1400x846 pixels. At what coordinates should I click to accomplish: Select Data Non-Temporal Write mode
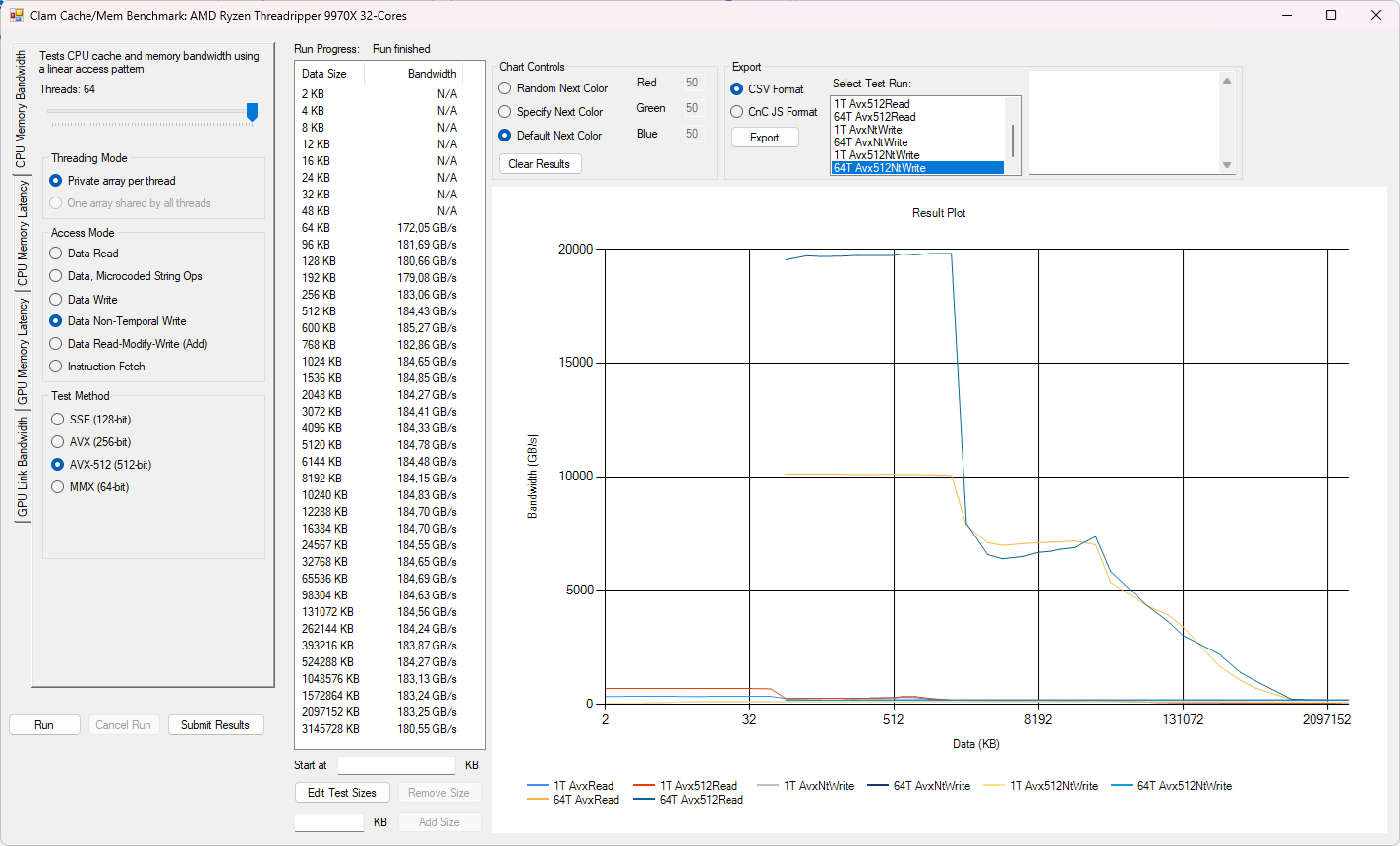118,321
